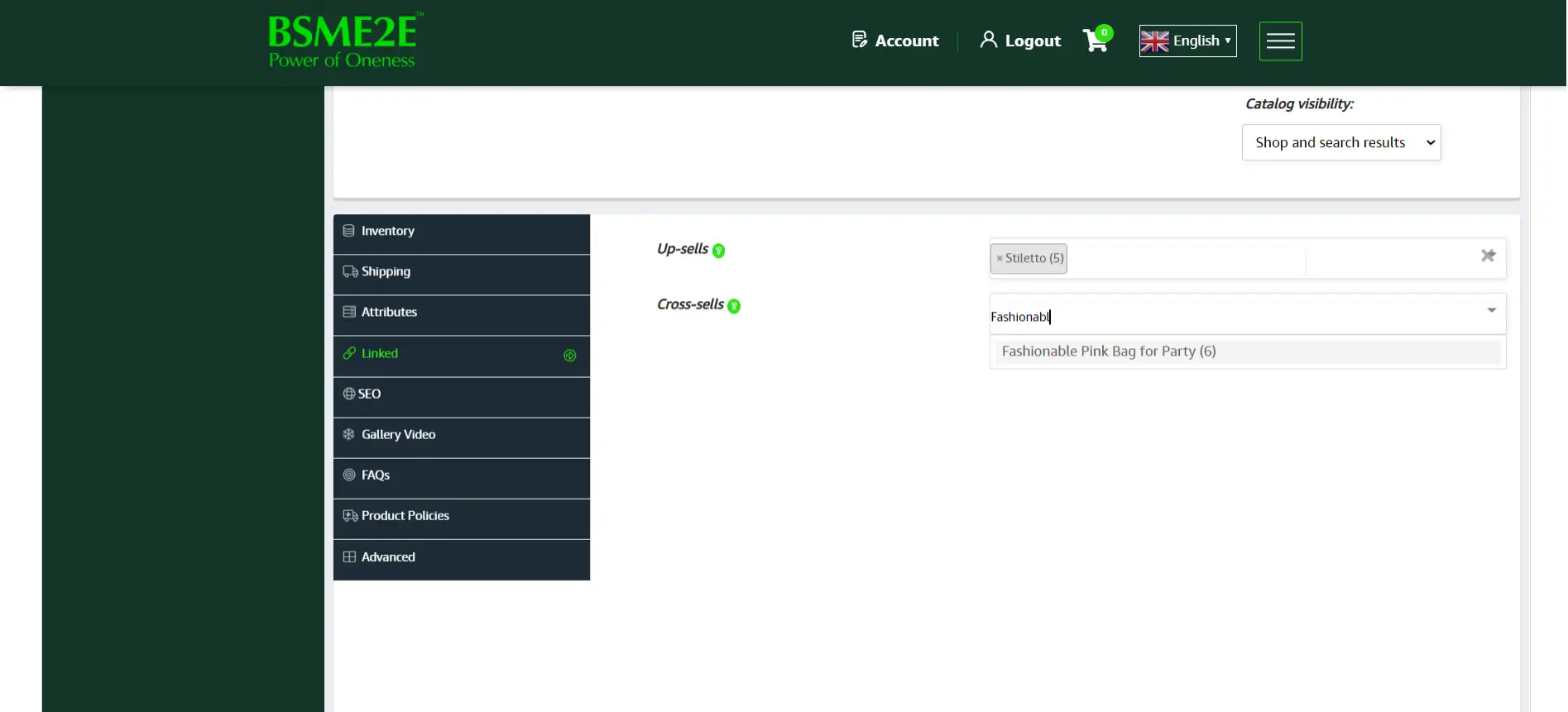Open the Gallery Video tab

click(461, 437)
